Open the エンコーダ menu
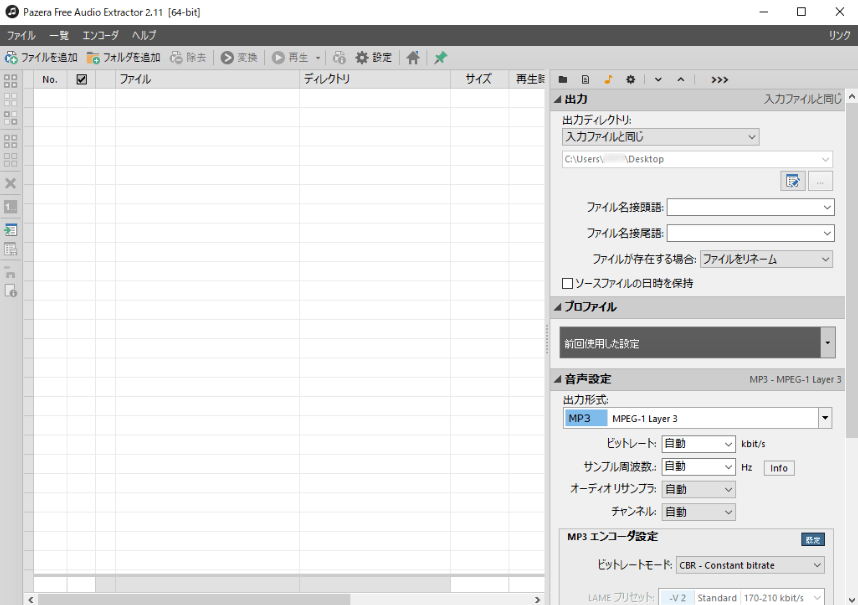Screen dimensions: 858x605 (x=101, y=34)
